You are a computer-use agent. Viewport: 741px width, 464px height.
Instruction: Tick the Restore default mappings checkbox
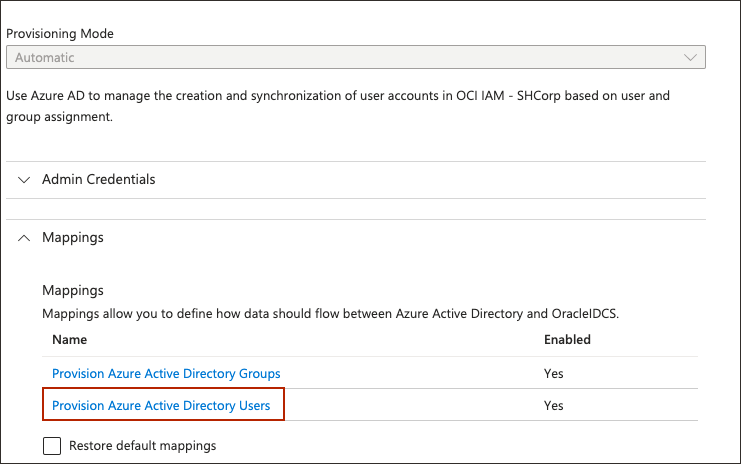click(x=53, y=445)
